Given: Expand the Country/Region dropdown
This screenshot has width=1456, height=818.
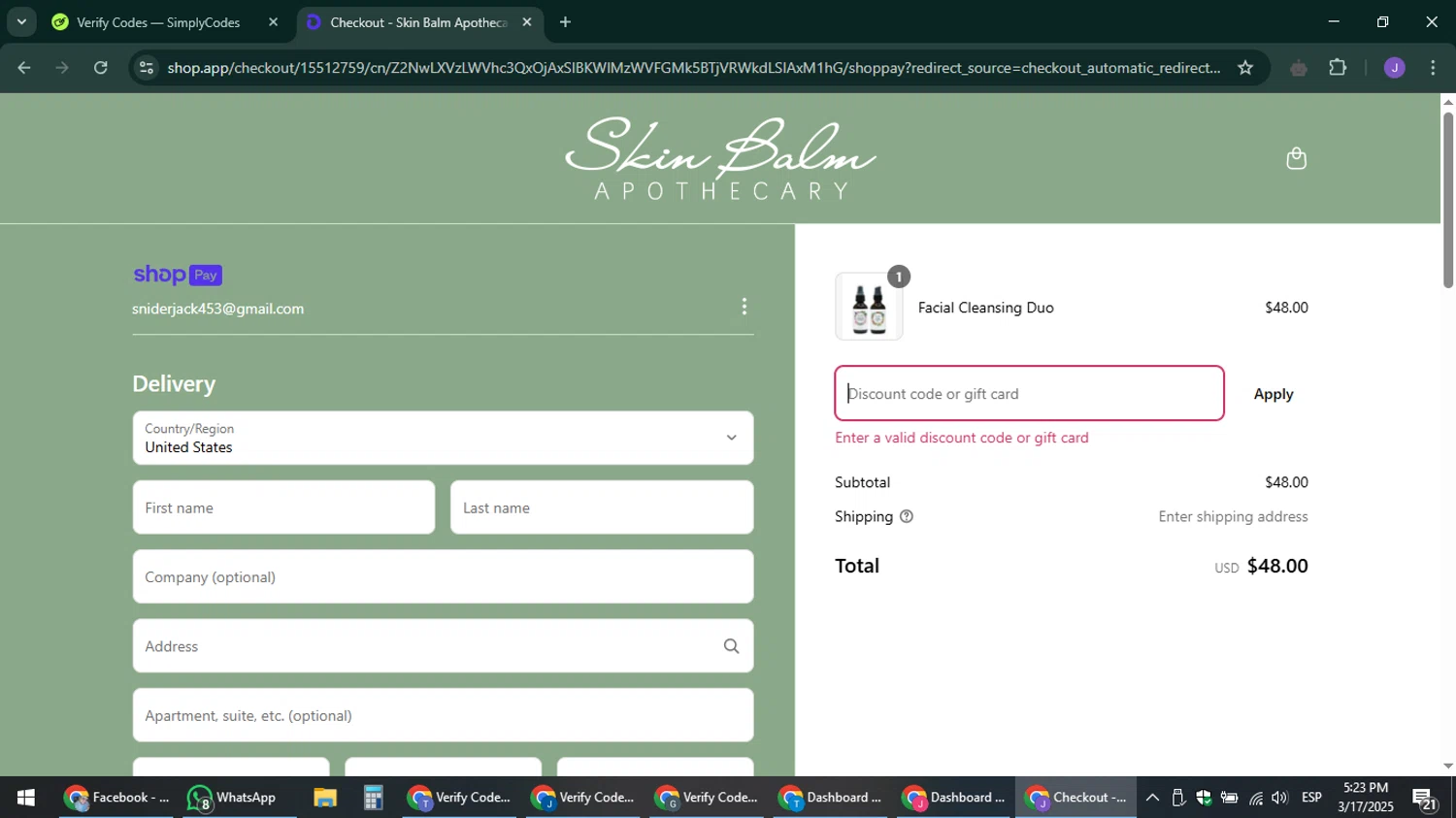Looking at the screenshot, I should 443,438.
